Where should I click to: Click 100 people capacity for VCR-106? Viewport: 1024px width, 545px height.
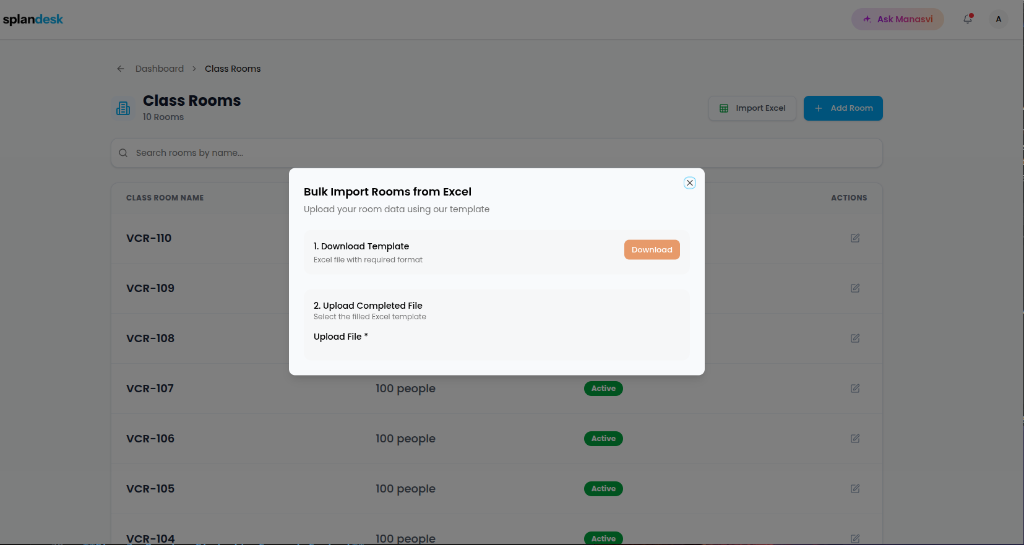(406, 439)
